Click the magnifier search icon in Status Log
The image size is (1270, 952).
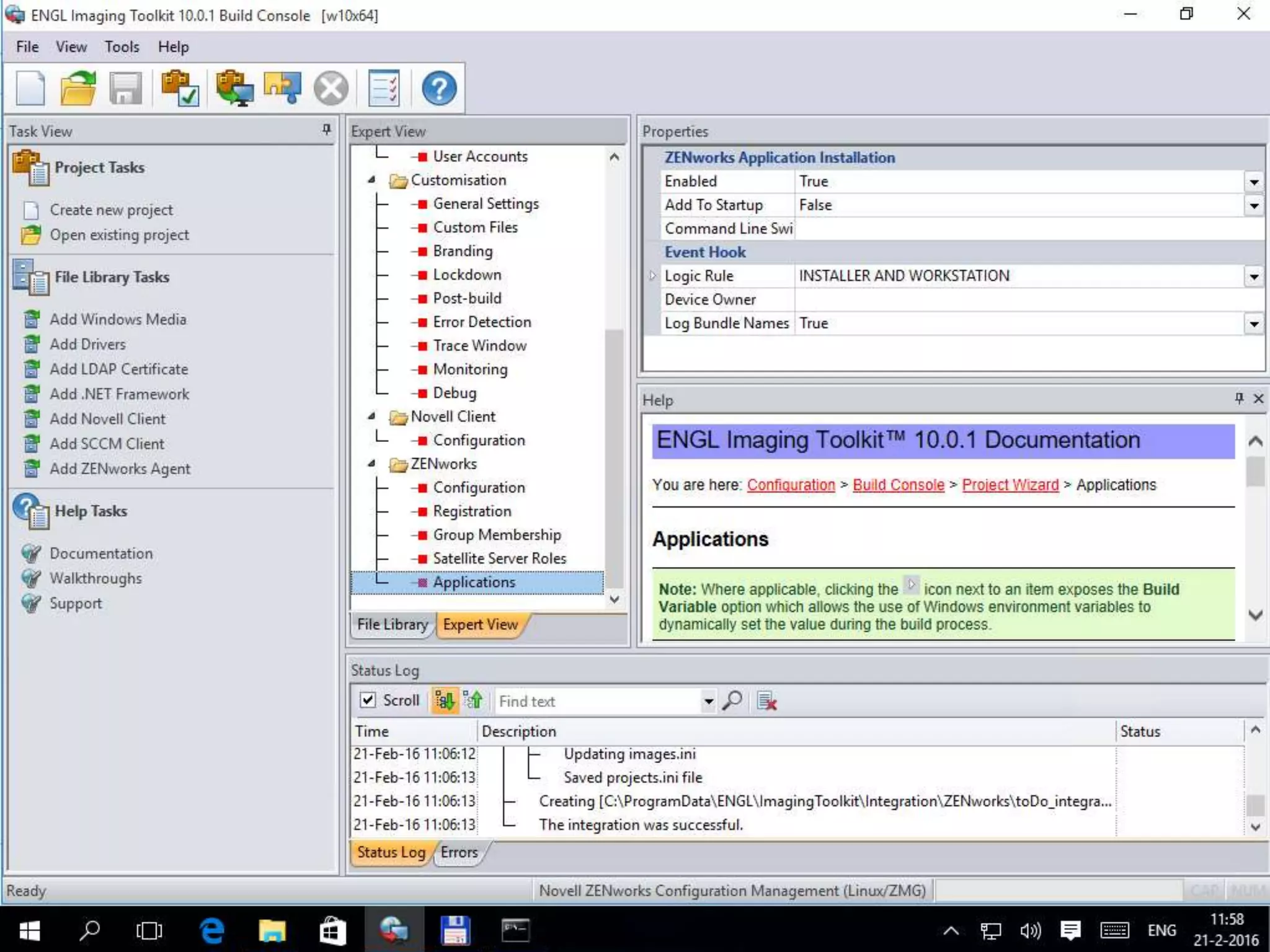[x=732, y=701]
